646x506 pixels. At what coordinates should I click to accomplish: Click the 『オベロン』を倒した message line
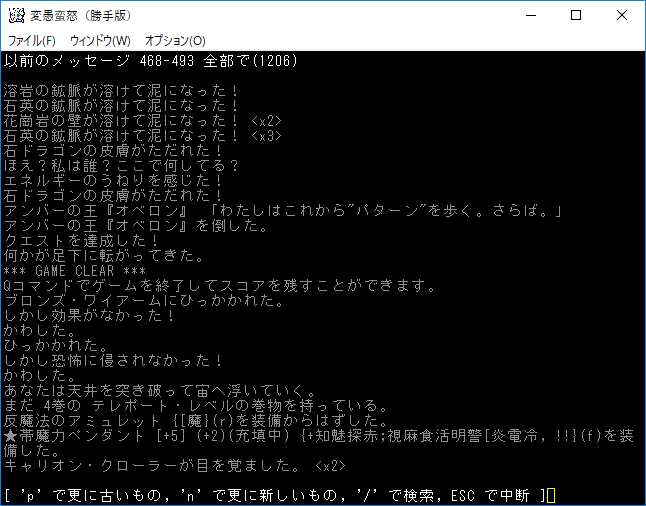[x=136, y=226]
